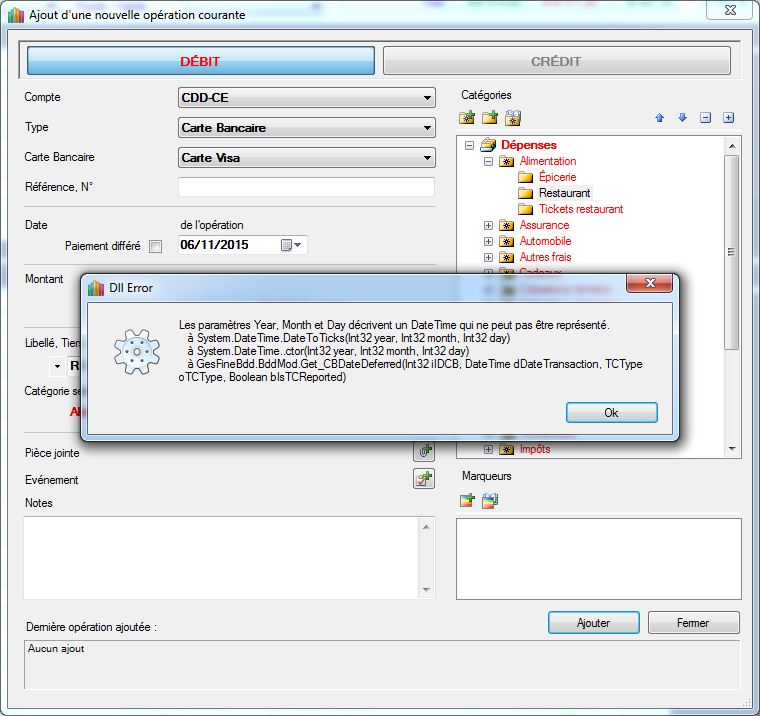760x716 pixels.
Task: Add a subcategory folder icon
Action: click(x=490, y=117)
